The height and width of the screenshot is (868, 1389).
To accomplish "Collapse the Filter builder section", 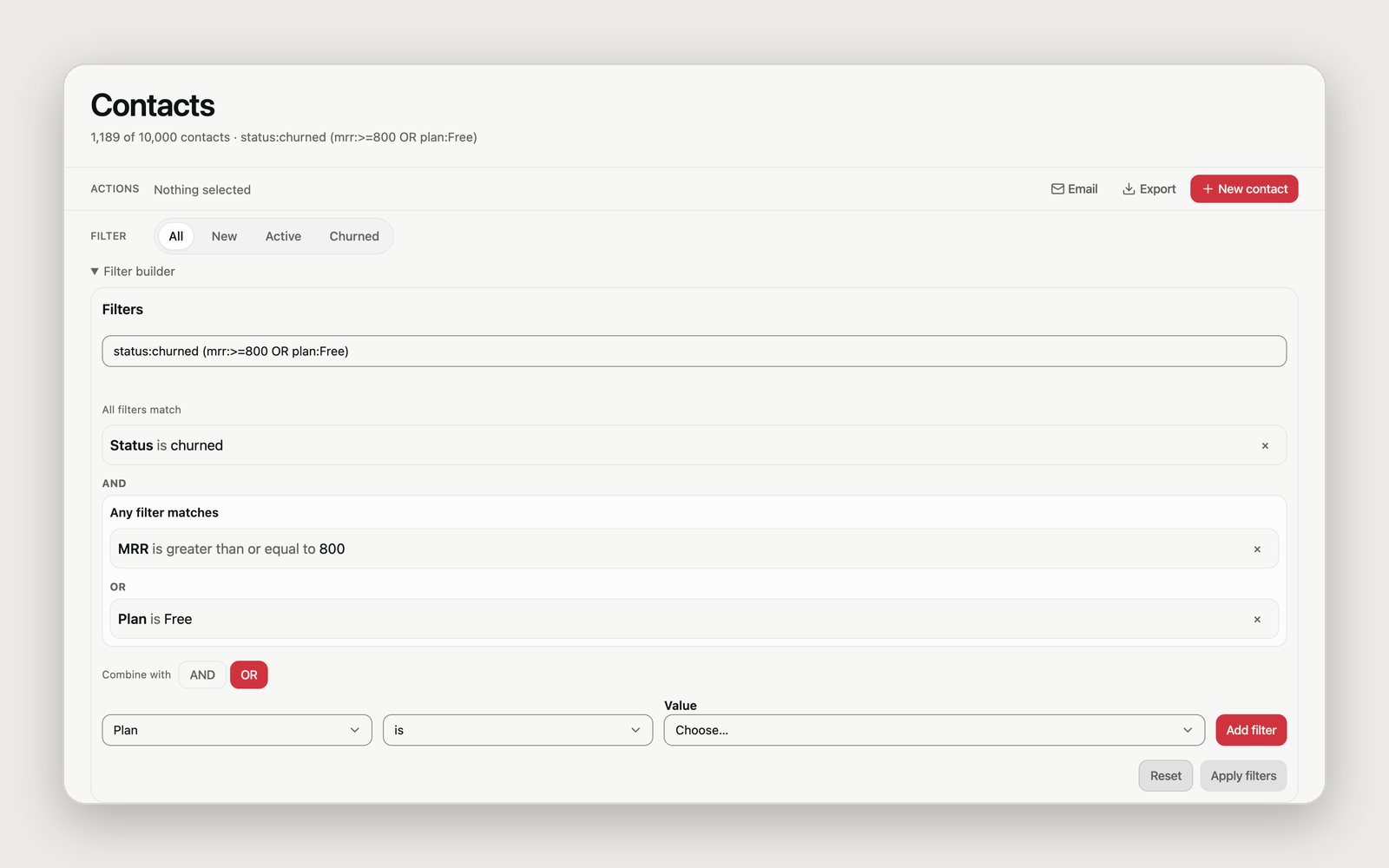I will 133,272.
